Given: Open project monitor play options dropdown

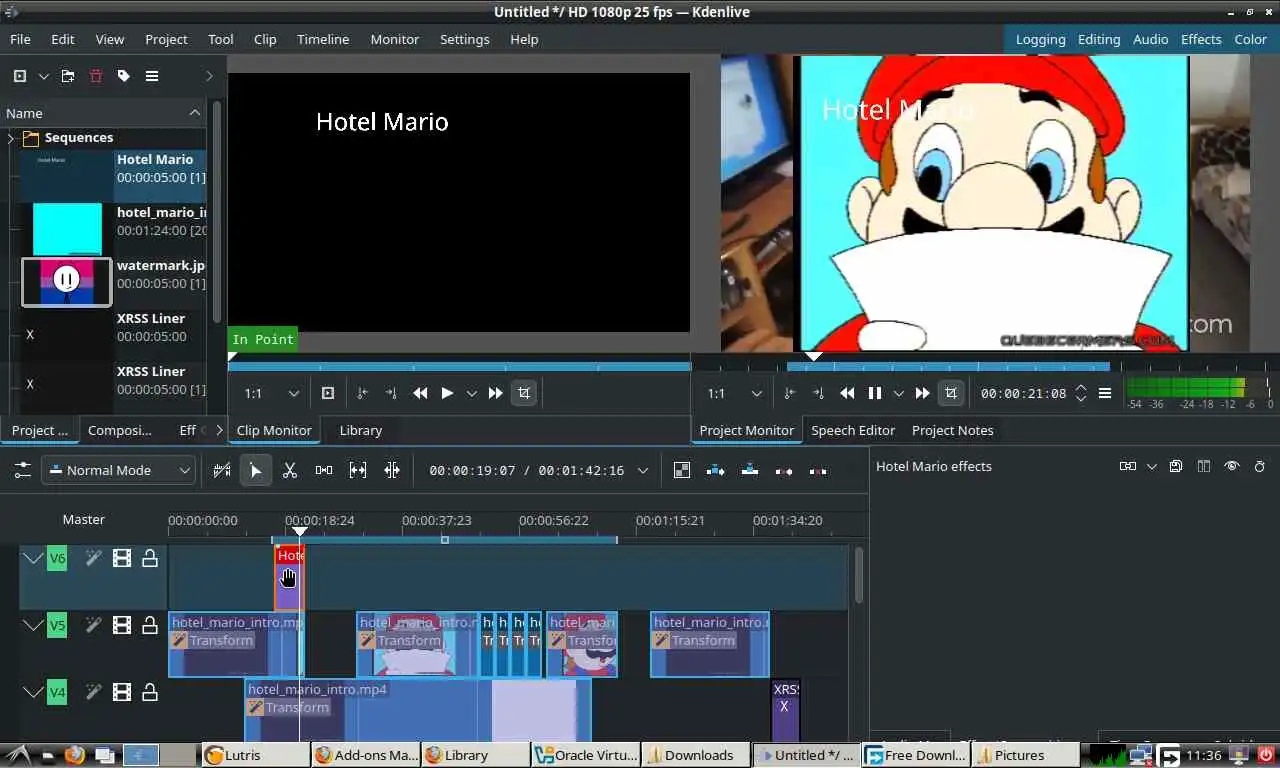Looking at the screenshot, I should tap(898, 393).
